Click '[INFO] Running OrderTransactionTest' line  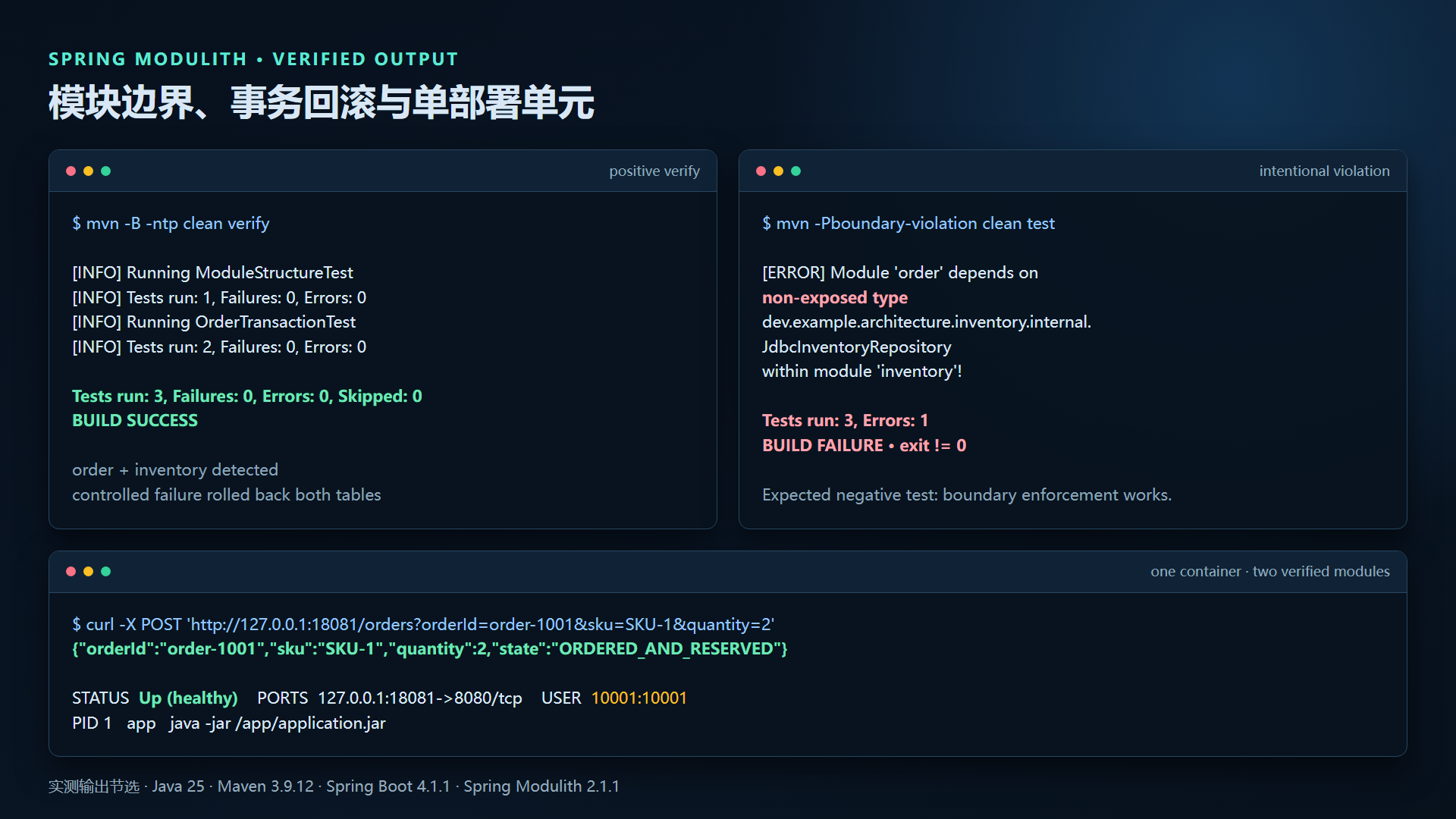(x=214, y=322)
